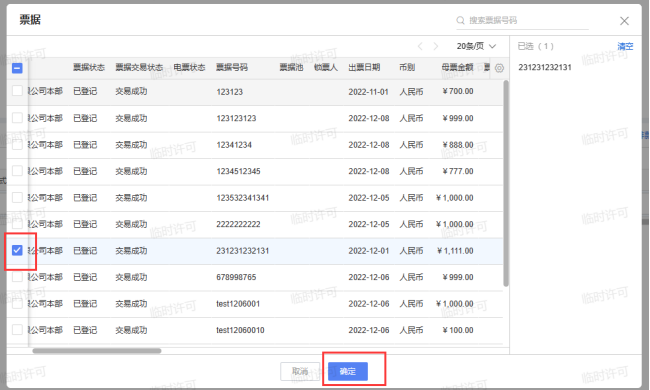Click the vertical scrollbar of the table
Screen dimensions: 650x390
(506, 183)
